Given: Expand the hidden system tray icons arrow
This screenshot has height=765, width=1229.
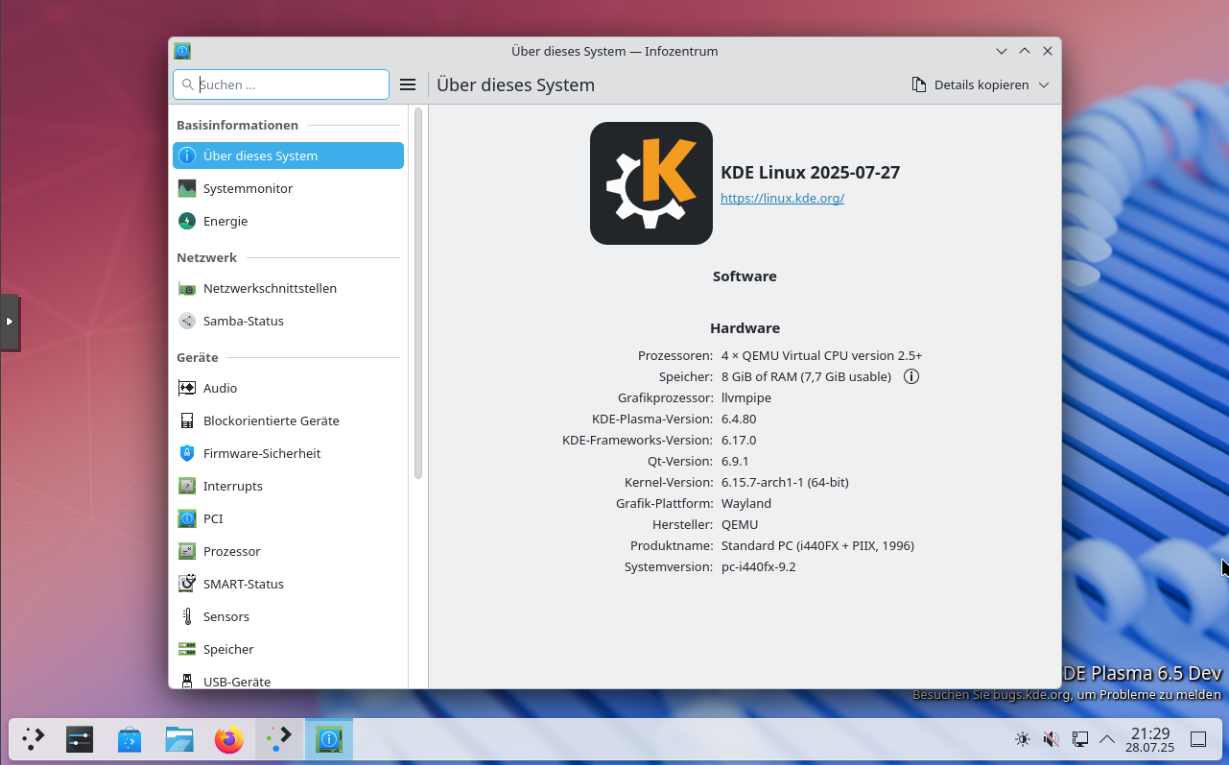Looking at the screenshot, I should coord(1107,739).
